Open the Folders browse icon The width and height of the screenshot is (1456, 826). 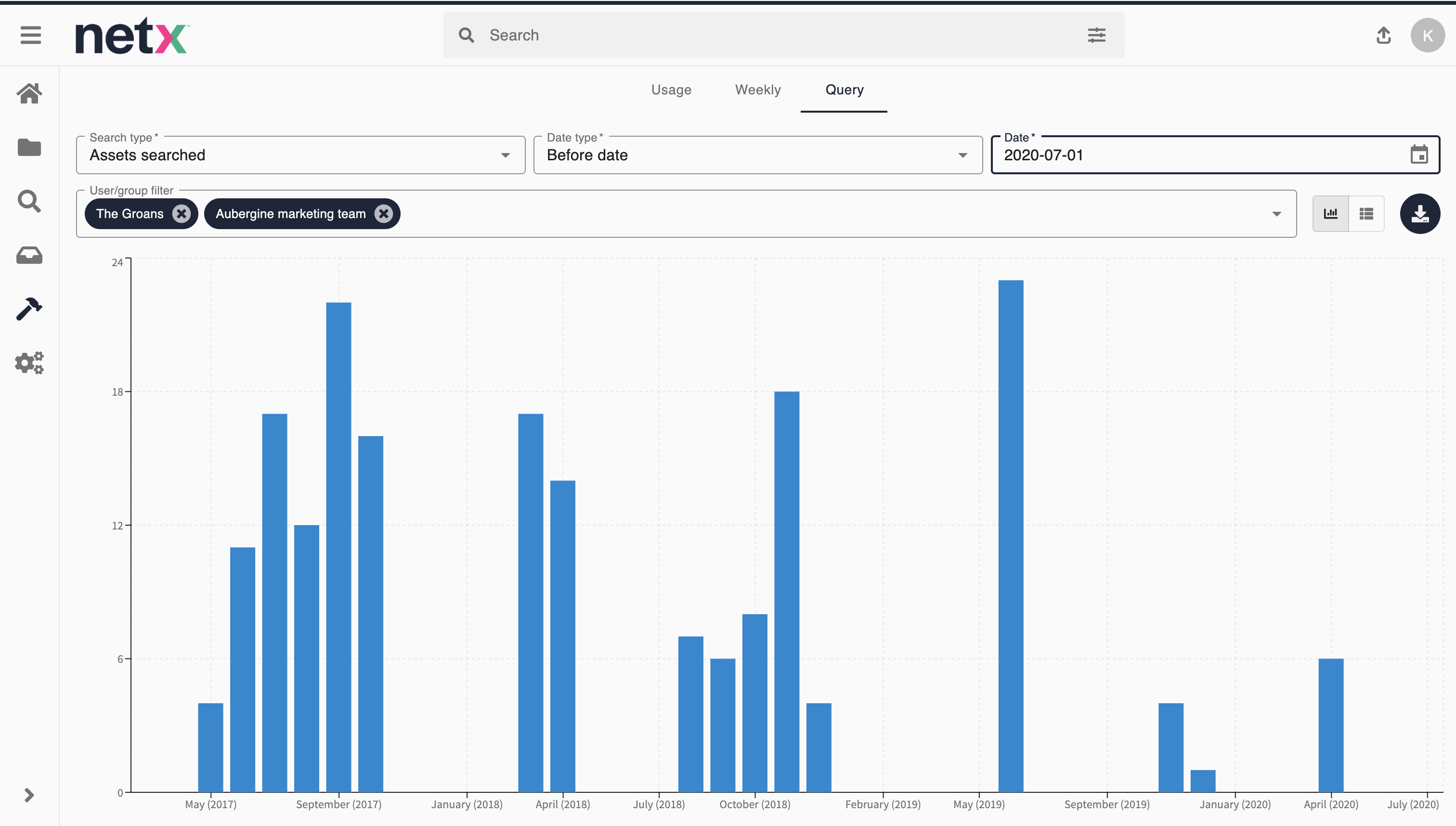click(29, 147)
